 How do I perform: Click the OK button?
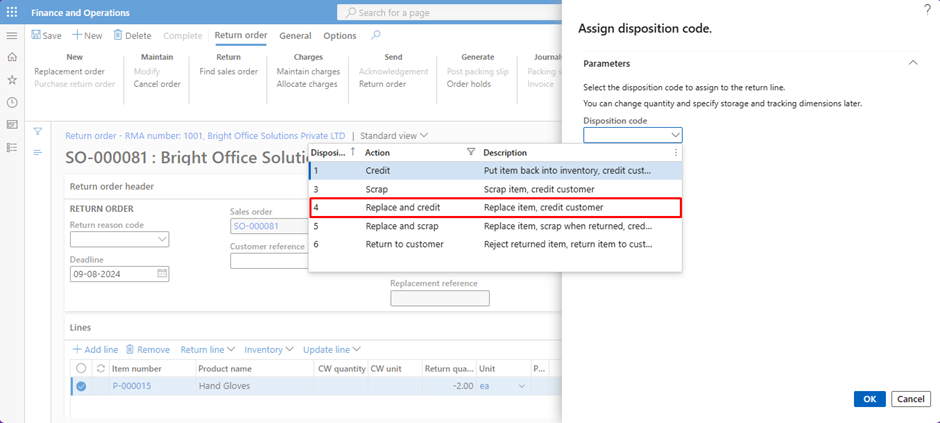(x=869, y=399)
